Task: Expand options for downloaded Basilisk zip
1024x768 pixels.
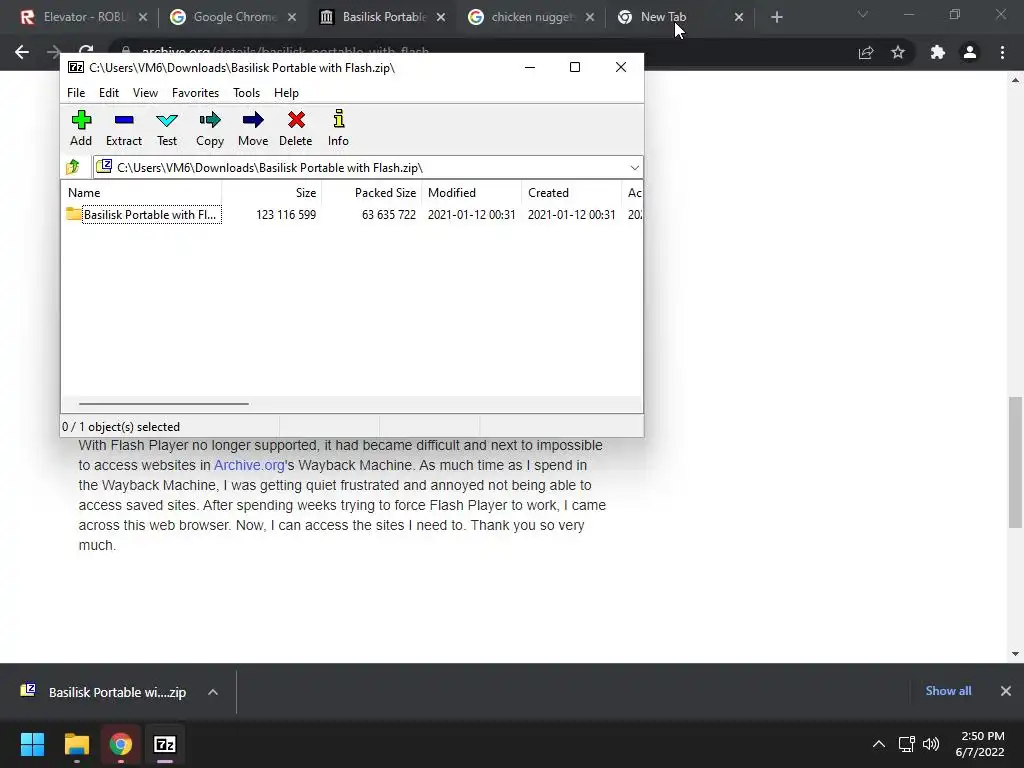Action: (x=213, y=692)
